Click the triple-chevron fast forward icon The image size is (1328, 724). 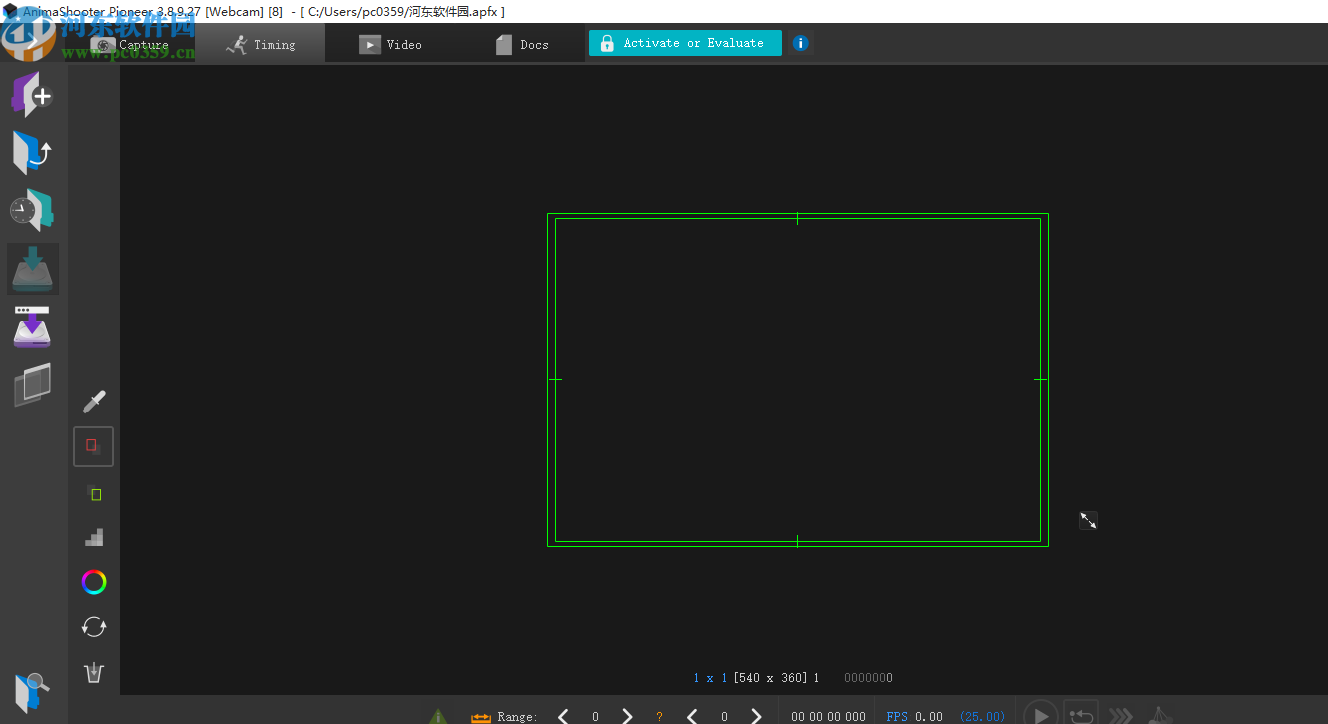click(1121, 715)
